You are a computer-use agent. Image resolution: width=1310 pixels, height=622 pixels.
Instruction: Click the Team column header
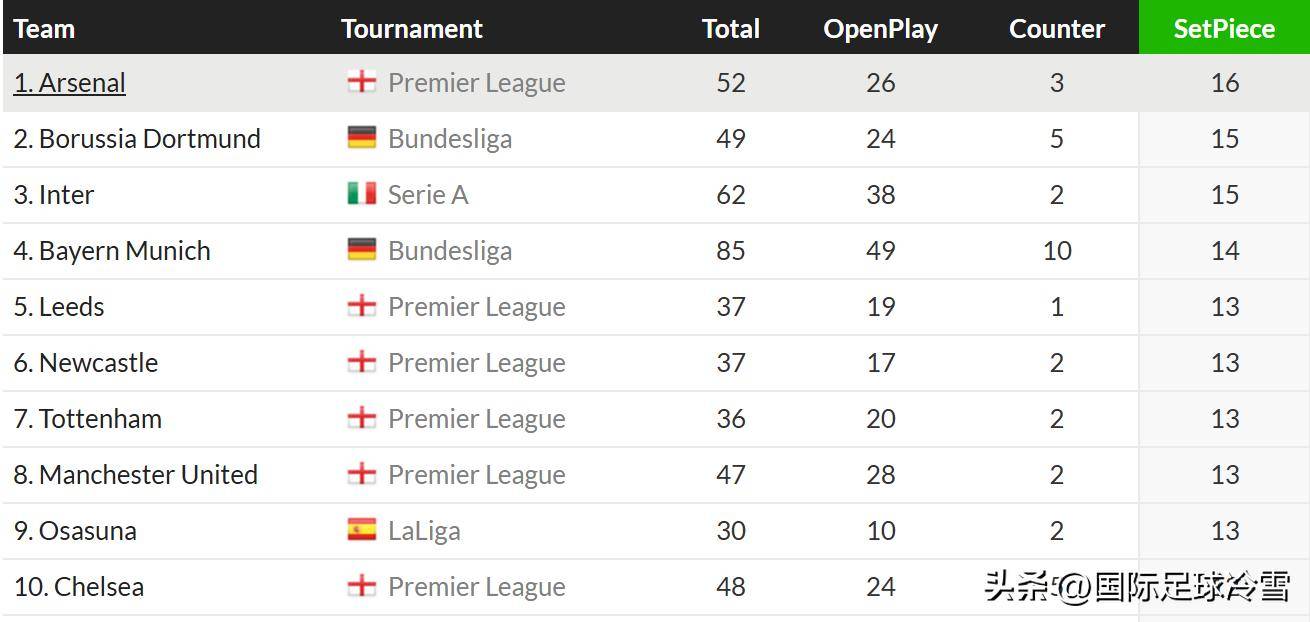pyautogui.click(x=45, y=28)
